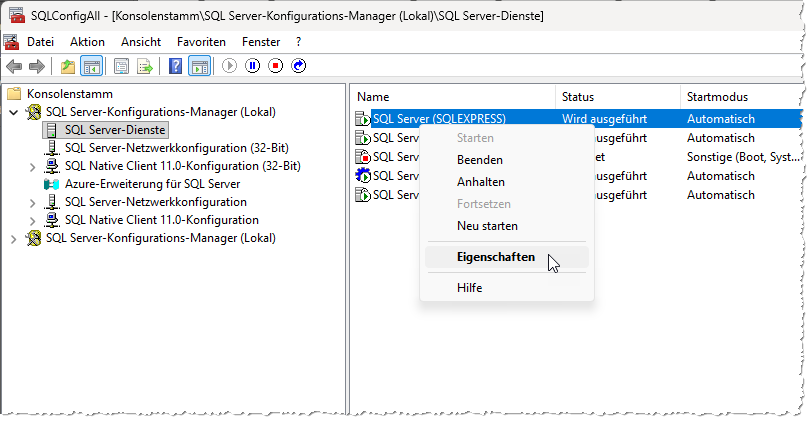Choose Beenden in the context menu
Image resolution: width=810 pixels, height=422 pixels.
click(506, 160)
